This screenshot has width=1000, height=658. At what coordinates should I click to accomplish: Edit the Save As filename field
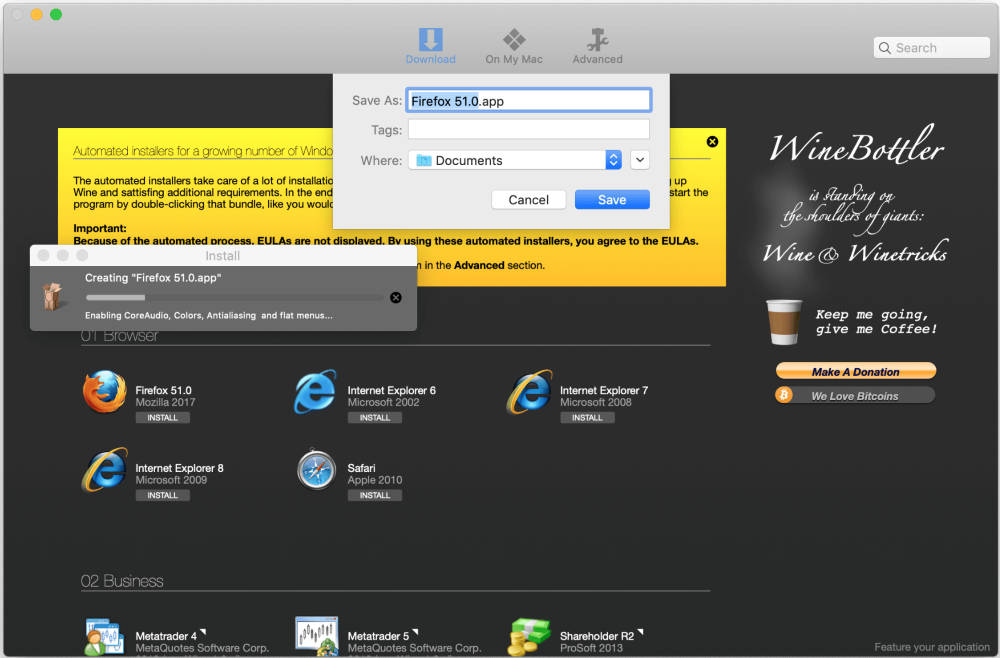pyautogui.click(x=529, y=101)
